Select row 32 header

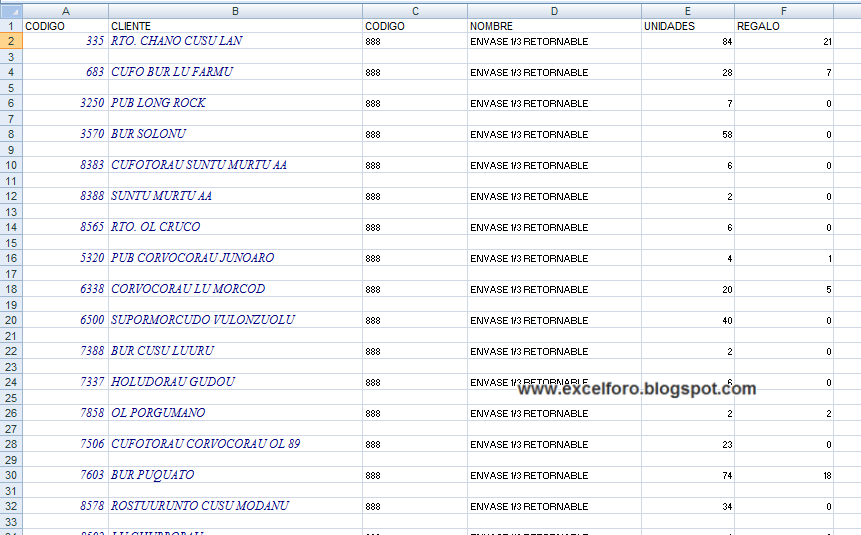pos(11,506)
